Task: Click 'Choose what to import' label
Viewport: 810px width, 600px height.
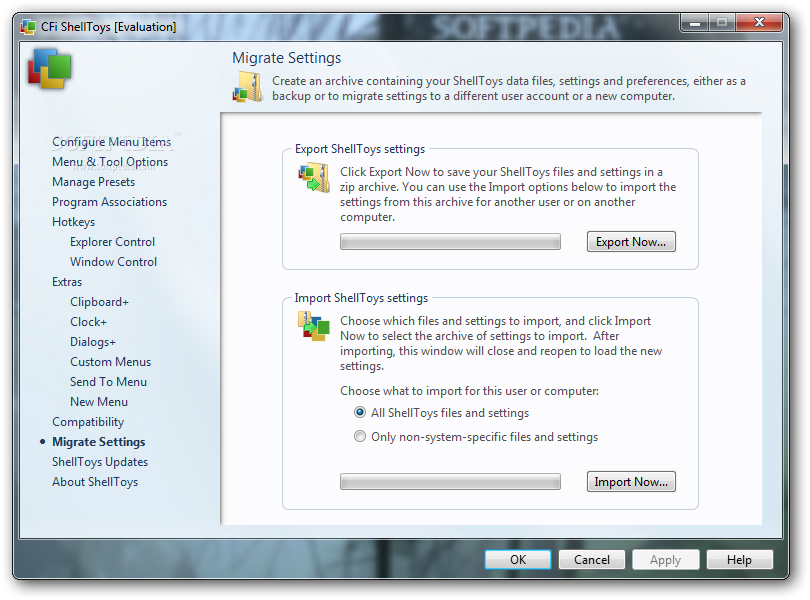Action: [x=469, y=391]
